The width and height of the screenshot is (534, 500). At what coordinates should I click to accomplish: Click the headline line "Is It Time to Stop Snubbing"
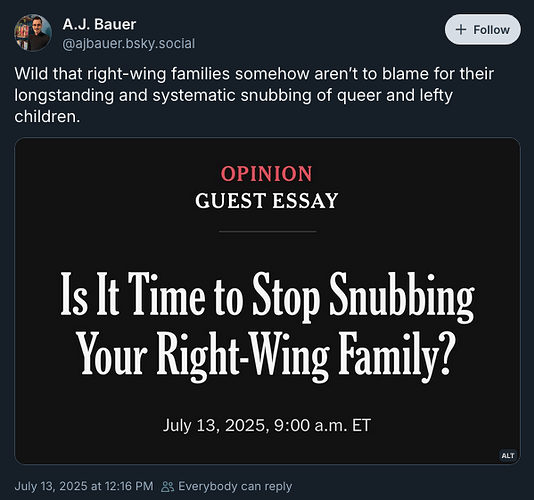tap(267, 296)
